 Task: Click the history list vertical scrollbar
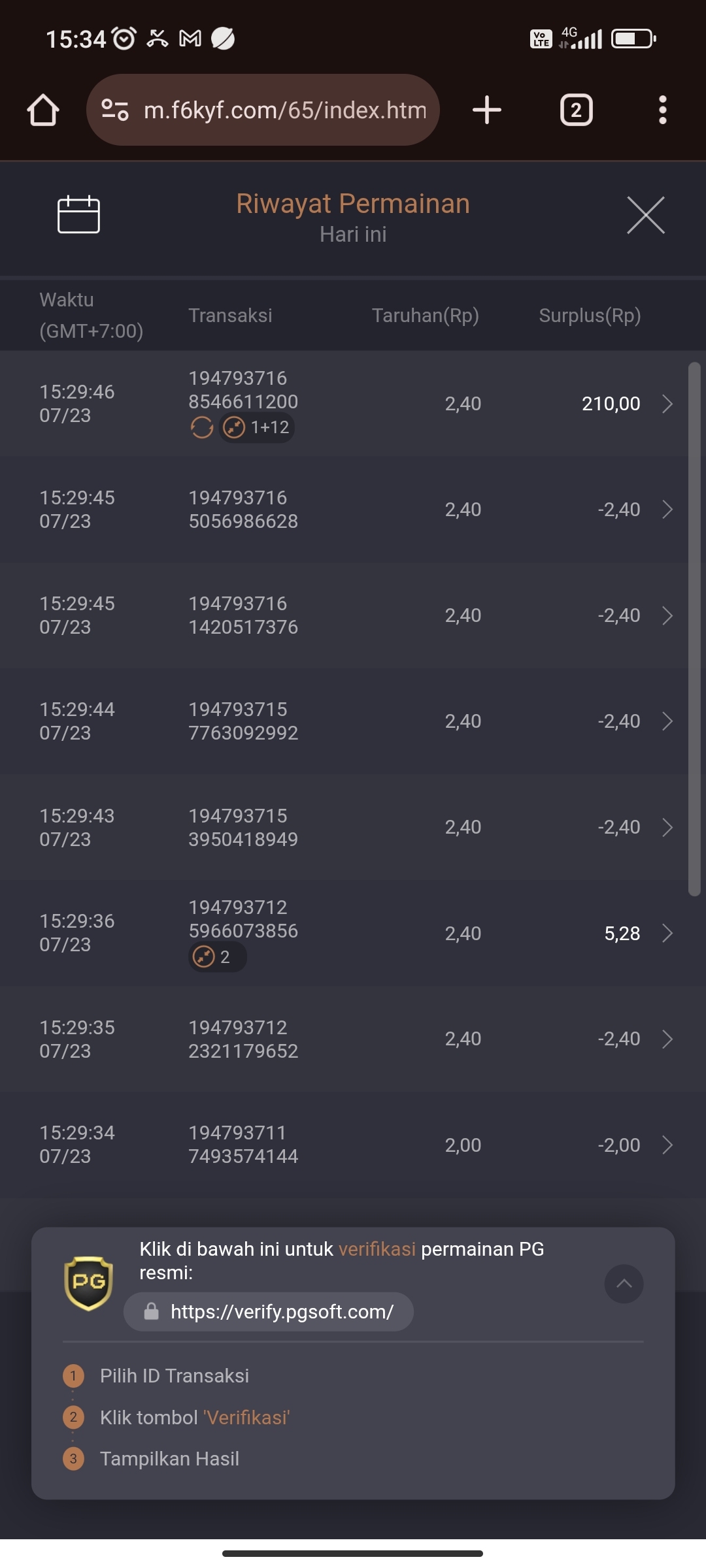(694, 629)
